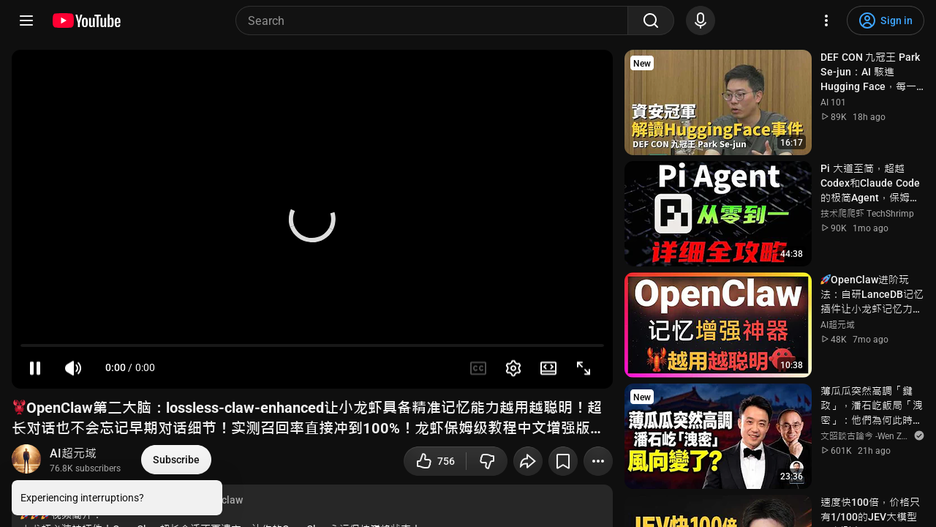The image size is (936, 527).
Task: Open OpenClaw 记忆增强神器 thumbnail
Action: coord(718,325)
